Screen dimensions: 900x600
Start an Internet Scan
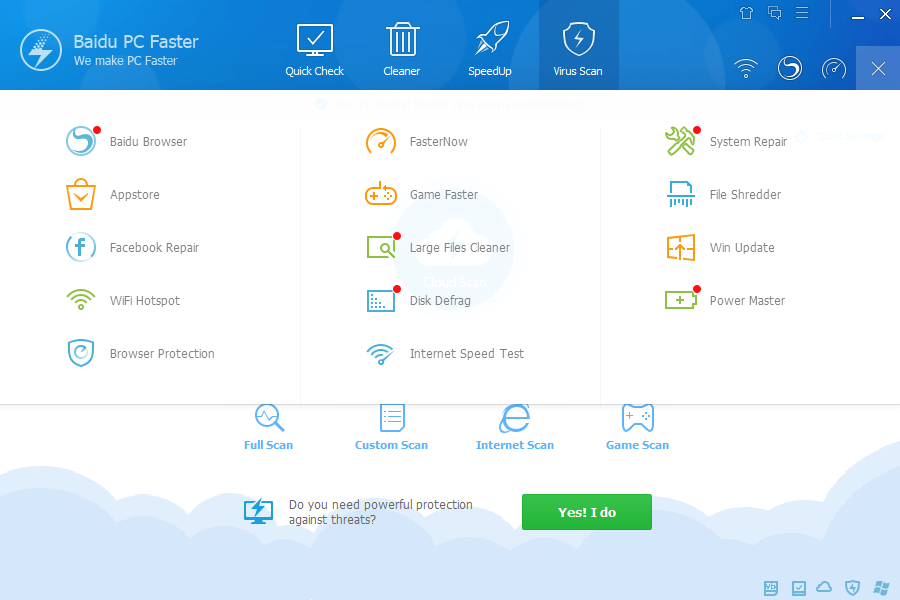tap(515, 427)
